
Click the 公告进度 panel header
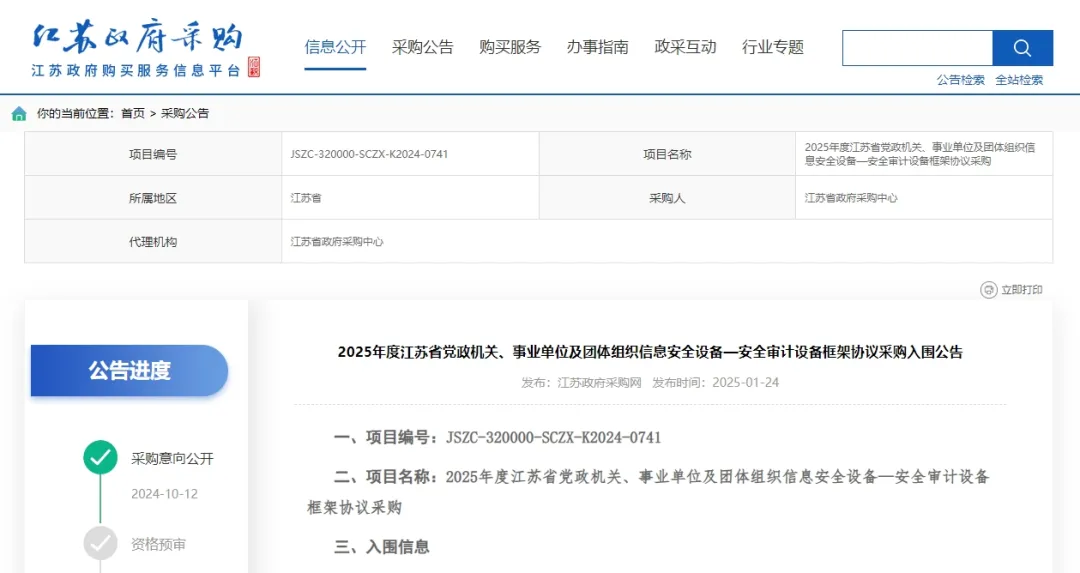pos(129,371)
